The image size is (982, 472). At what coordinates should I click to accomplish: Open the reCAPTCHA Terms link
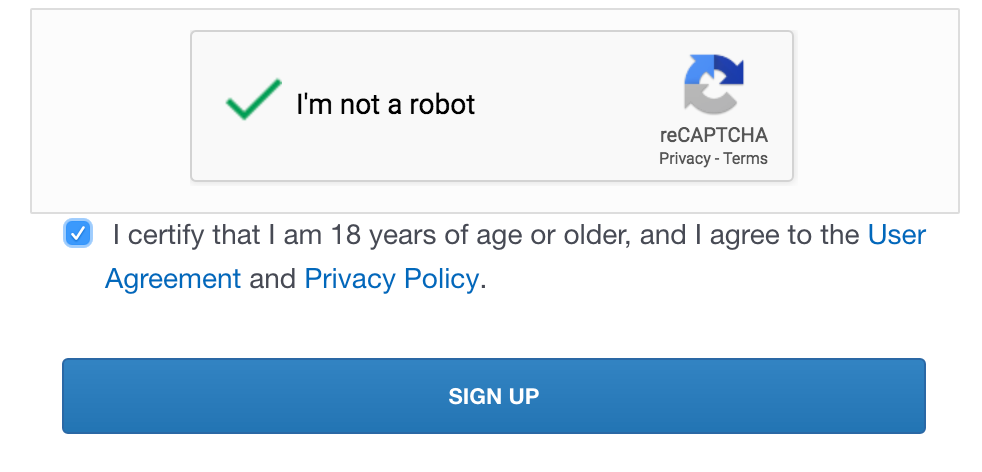(746, 159)
